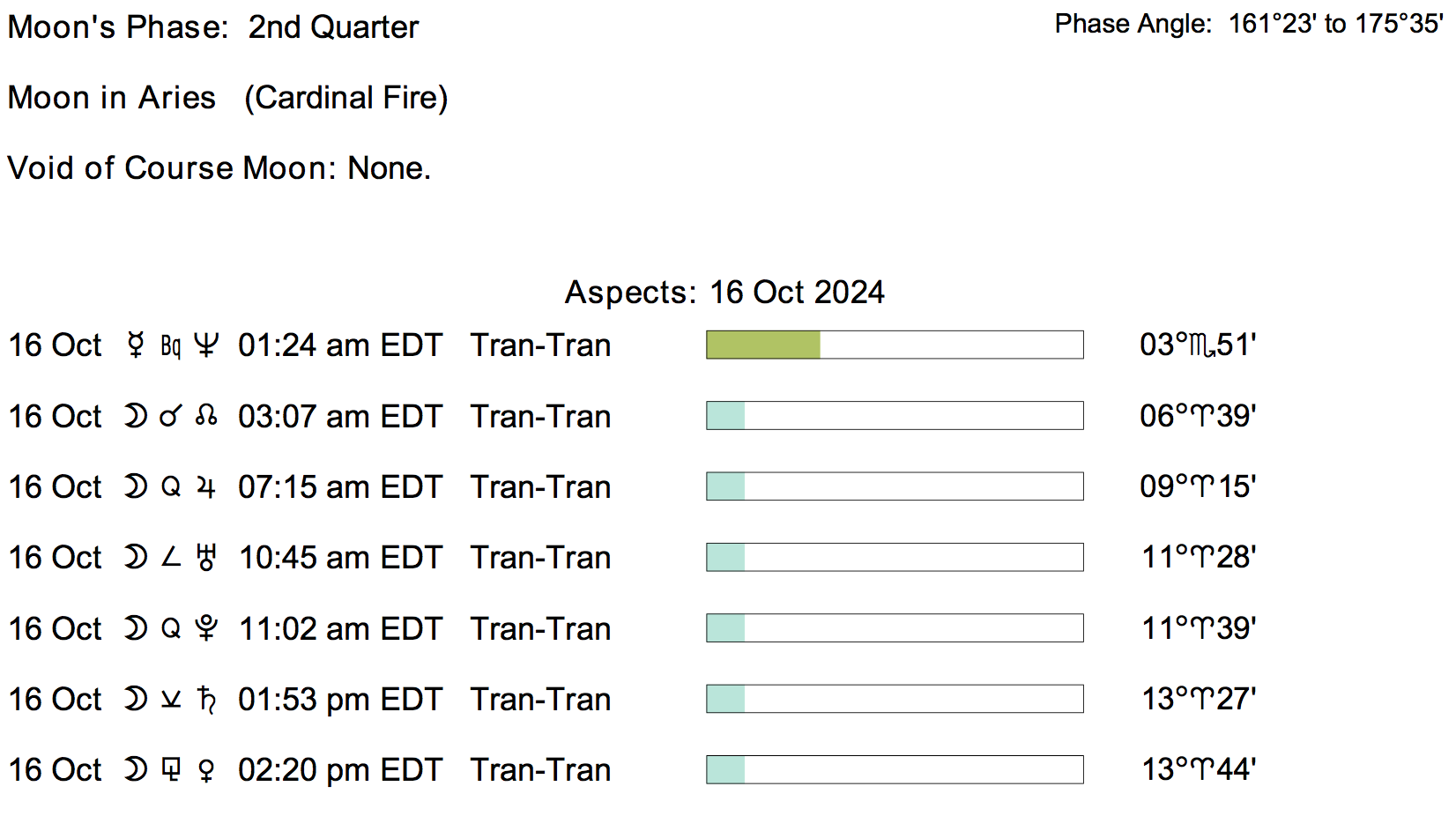Select the Phase Angle text at top right
Image resolution: width=1456 pixels, height=816 pixels.
pos(1248,24)
